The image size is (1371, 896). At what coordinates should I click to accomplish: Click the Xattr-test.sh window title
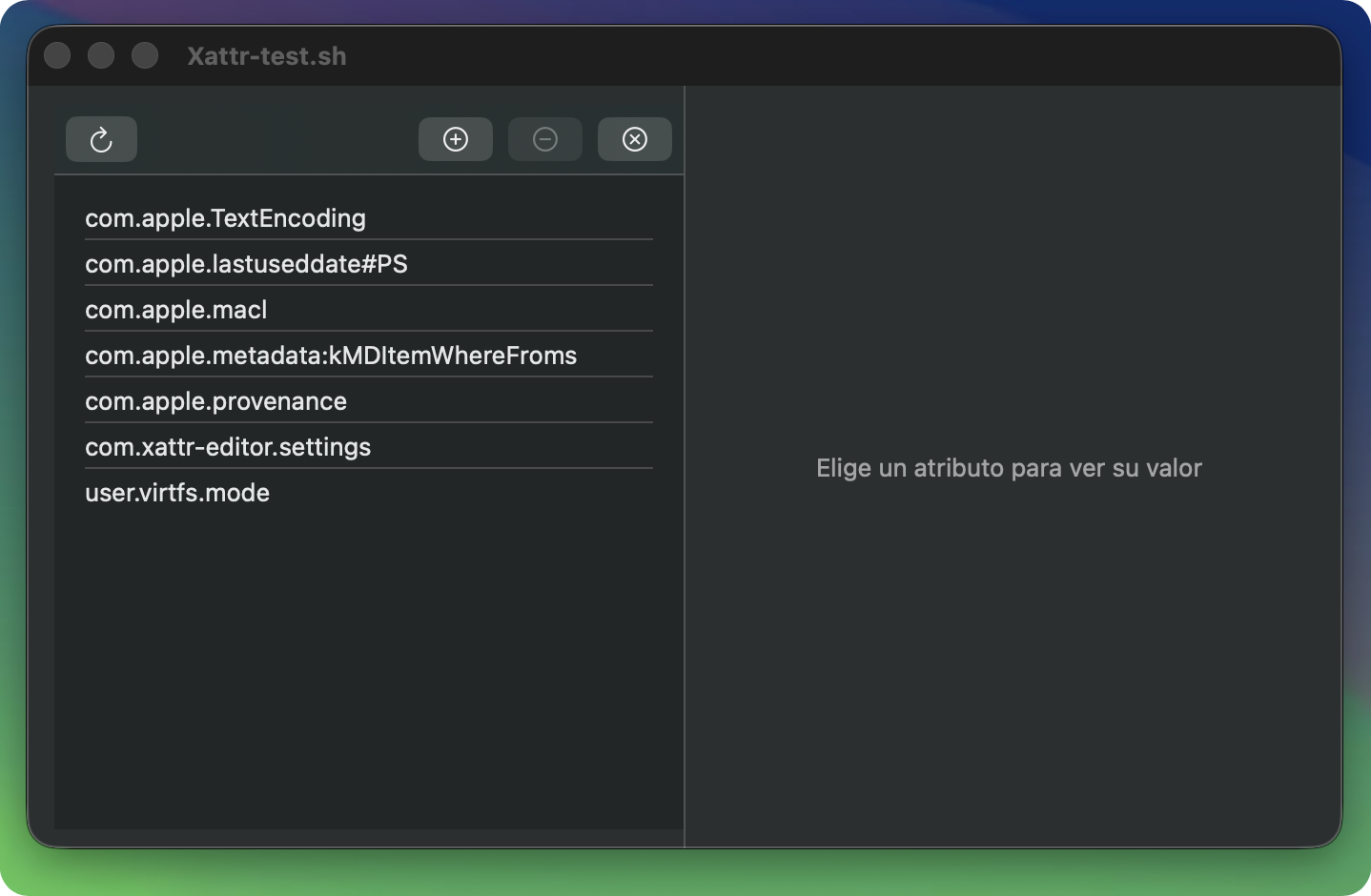pos(267,56)
